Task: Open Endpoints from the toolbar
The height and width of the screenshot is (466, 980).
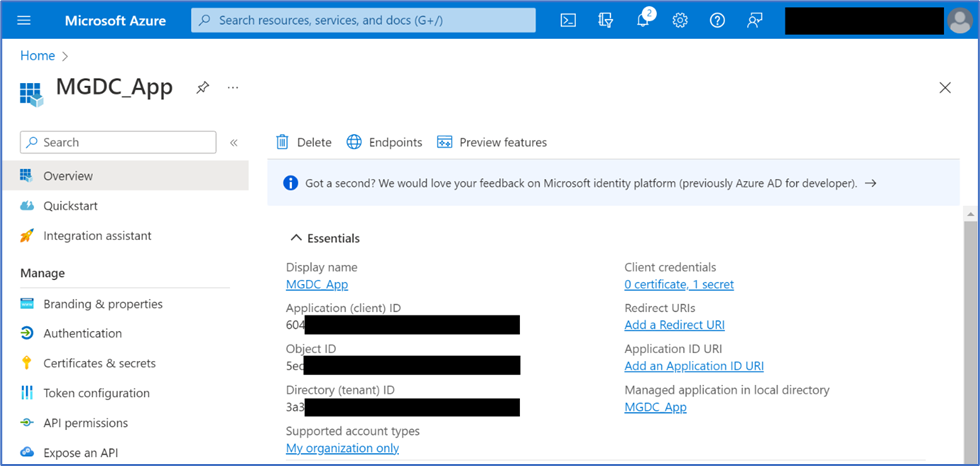Action: [384, 142]
